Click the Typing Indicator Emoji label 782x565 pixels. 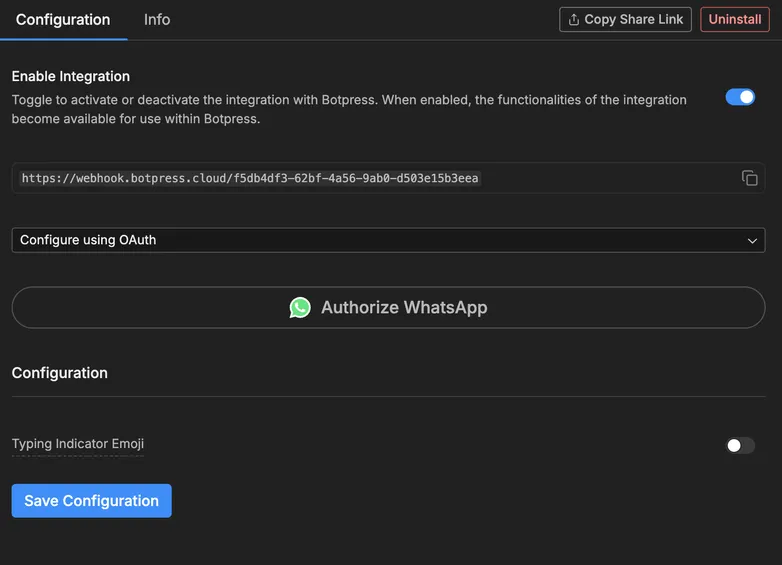(78, 444)
